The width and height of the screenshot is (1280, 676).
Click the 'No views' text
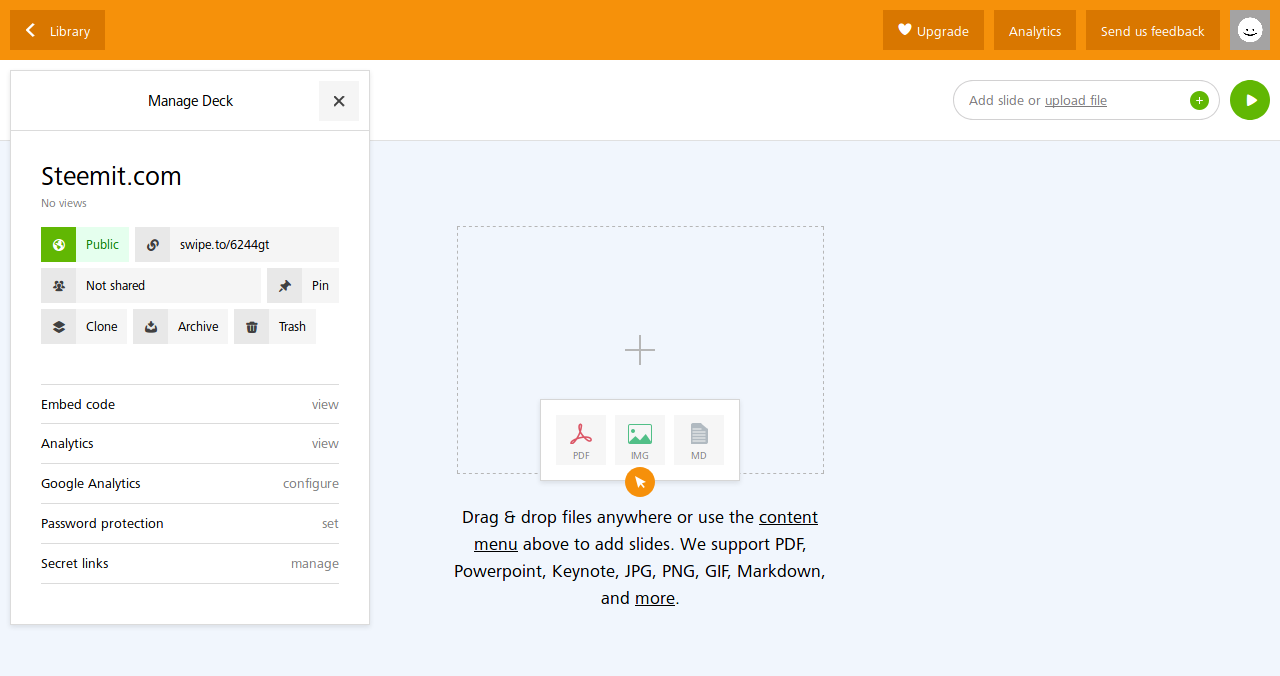click(64, 203)
